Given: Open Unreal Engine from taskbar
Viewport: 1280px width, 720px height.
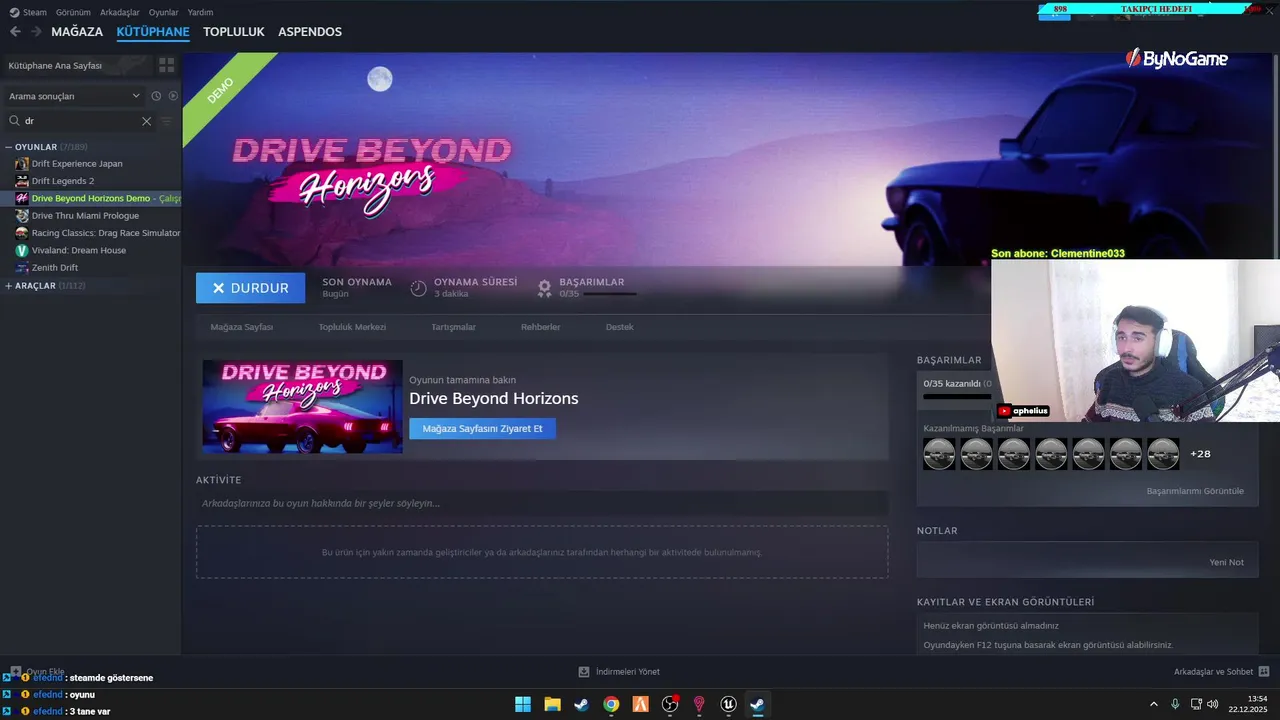Looking at the screenshot, I should coord(729,704).
